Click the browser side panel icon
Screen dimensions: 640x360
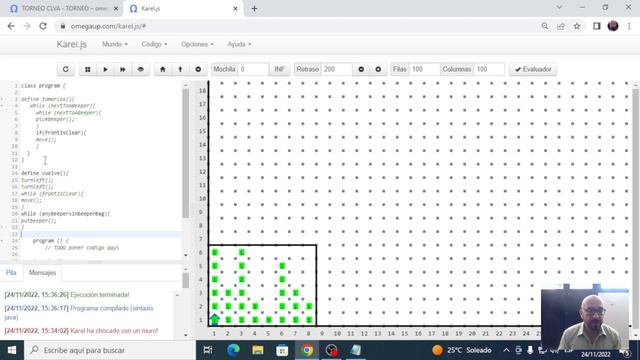pos(597,26)
